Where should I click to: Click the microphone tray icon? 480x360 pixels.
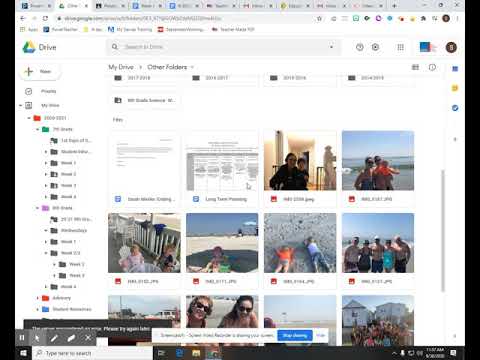tap(403, 353)
